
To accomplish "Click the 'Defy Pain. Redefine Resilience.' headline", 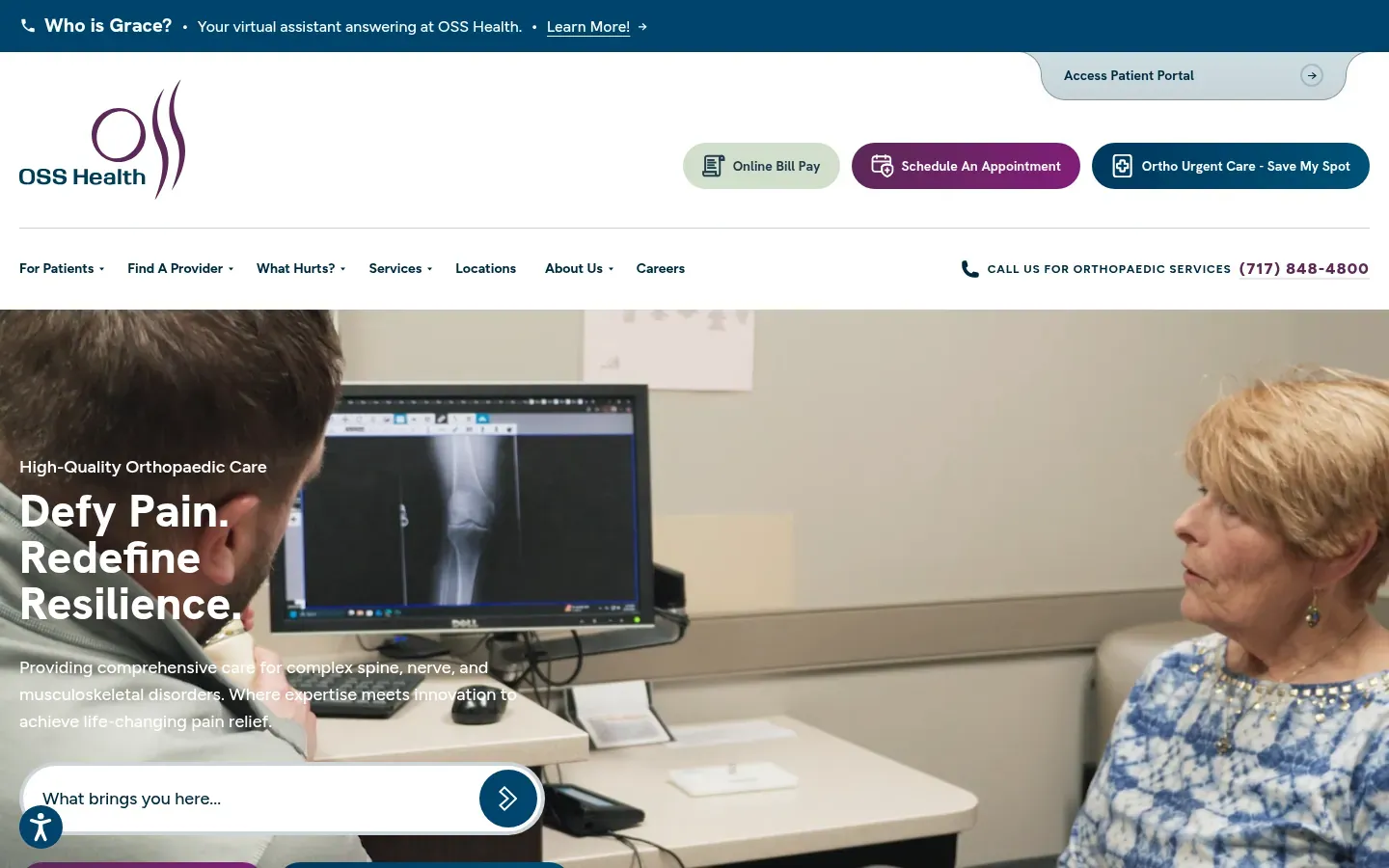I will click(131, 557).
